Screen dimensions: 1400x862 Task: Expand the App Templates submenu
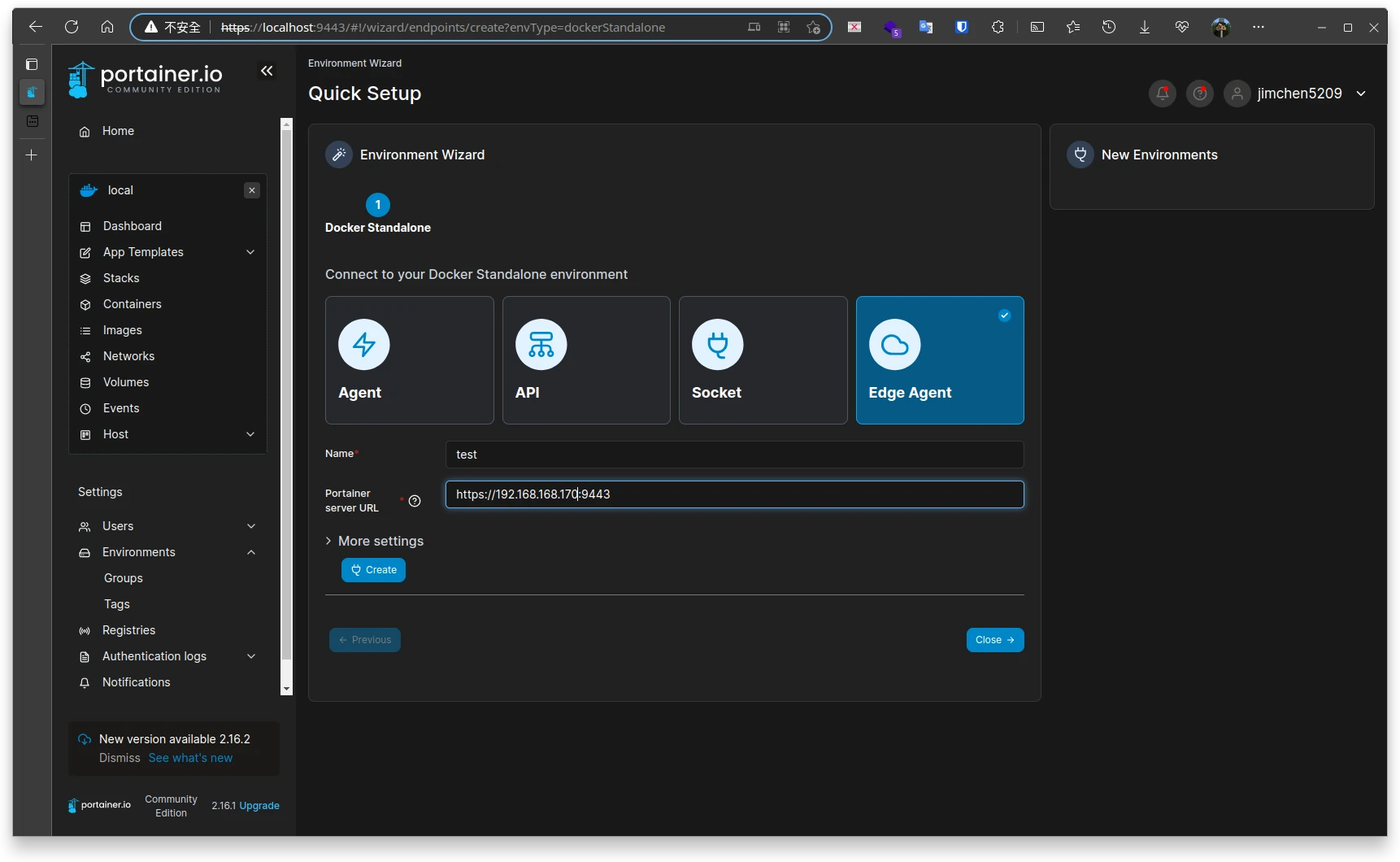250,252
